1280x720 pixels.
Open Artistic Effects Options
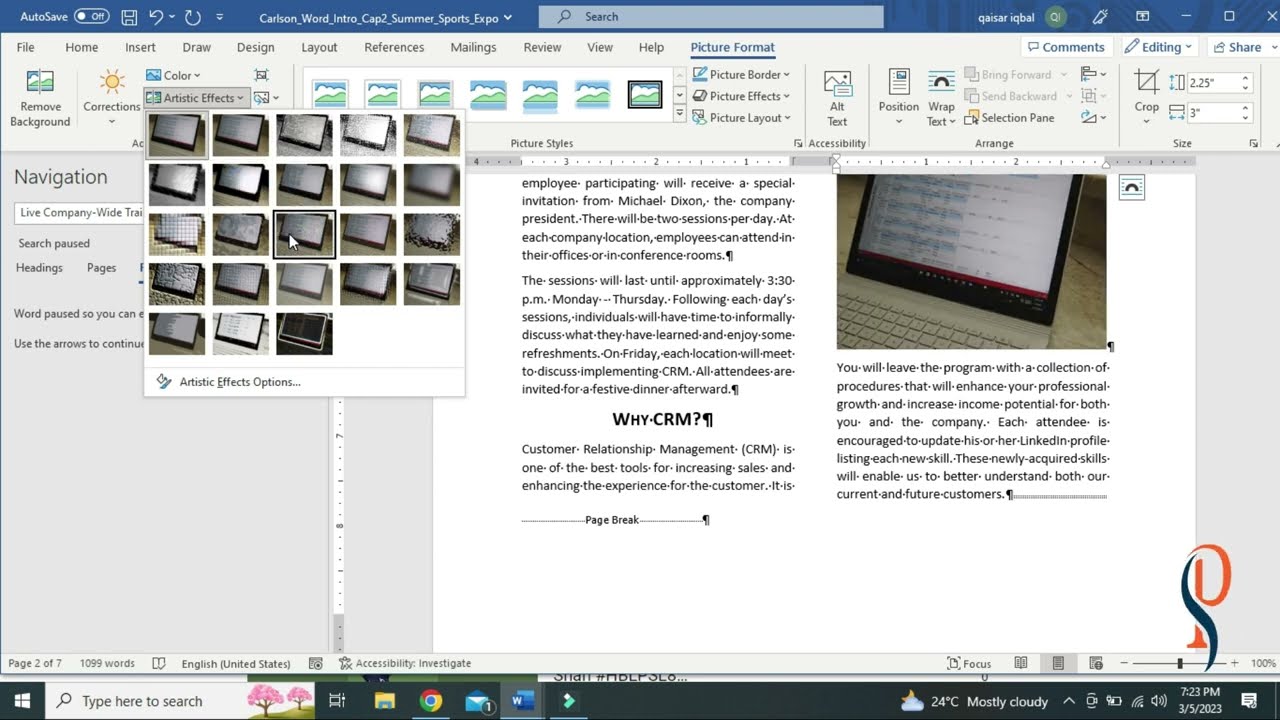coord(228,382)
